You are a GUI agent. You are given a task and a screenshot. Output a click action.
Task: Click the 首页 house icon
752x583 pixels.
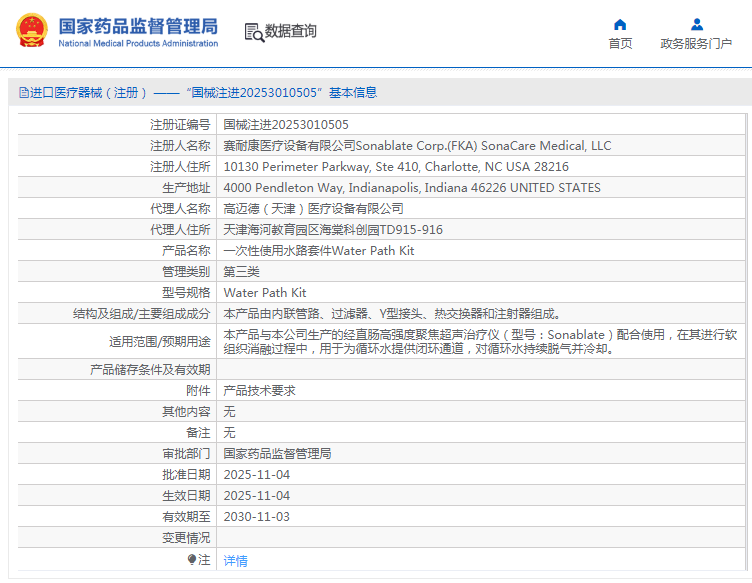click(x=620, y=24)
